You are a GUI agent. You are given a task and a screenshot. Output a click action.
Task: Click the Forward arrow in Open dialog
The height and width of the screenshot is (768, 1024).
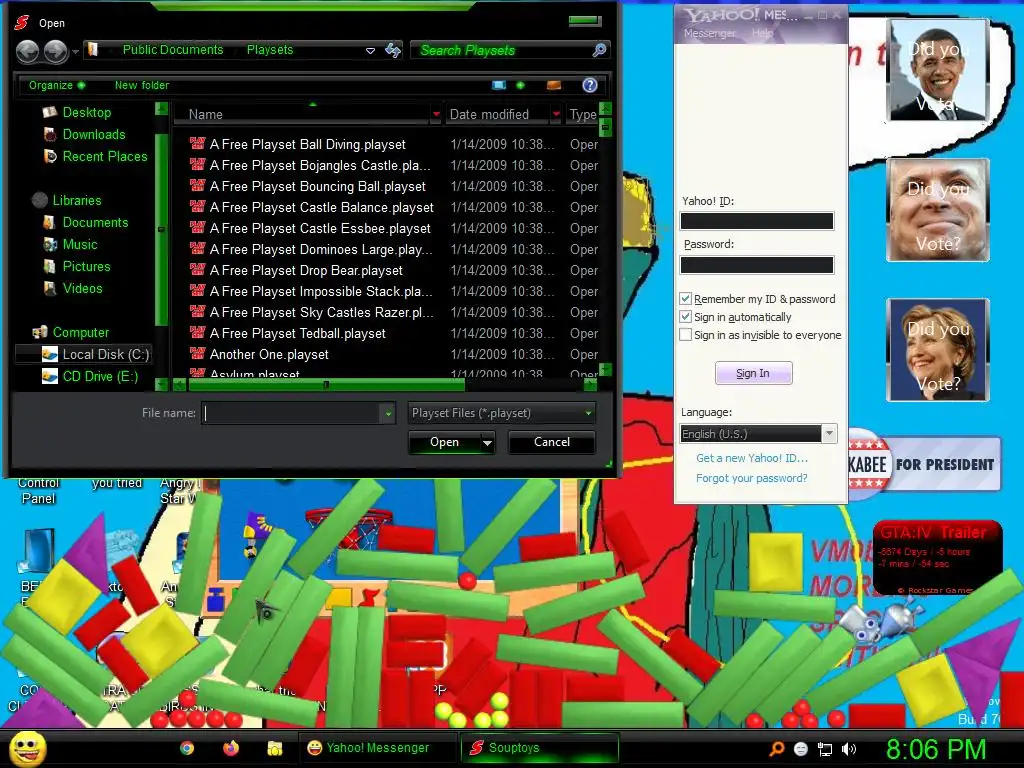[x=56, y=51]
